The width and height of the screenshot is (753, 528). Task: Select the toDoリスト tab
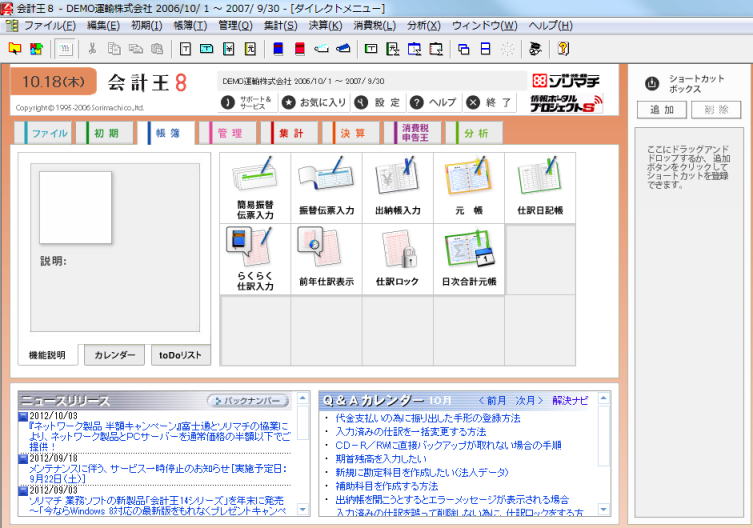coord(181,355)
